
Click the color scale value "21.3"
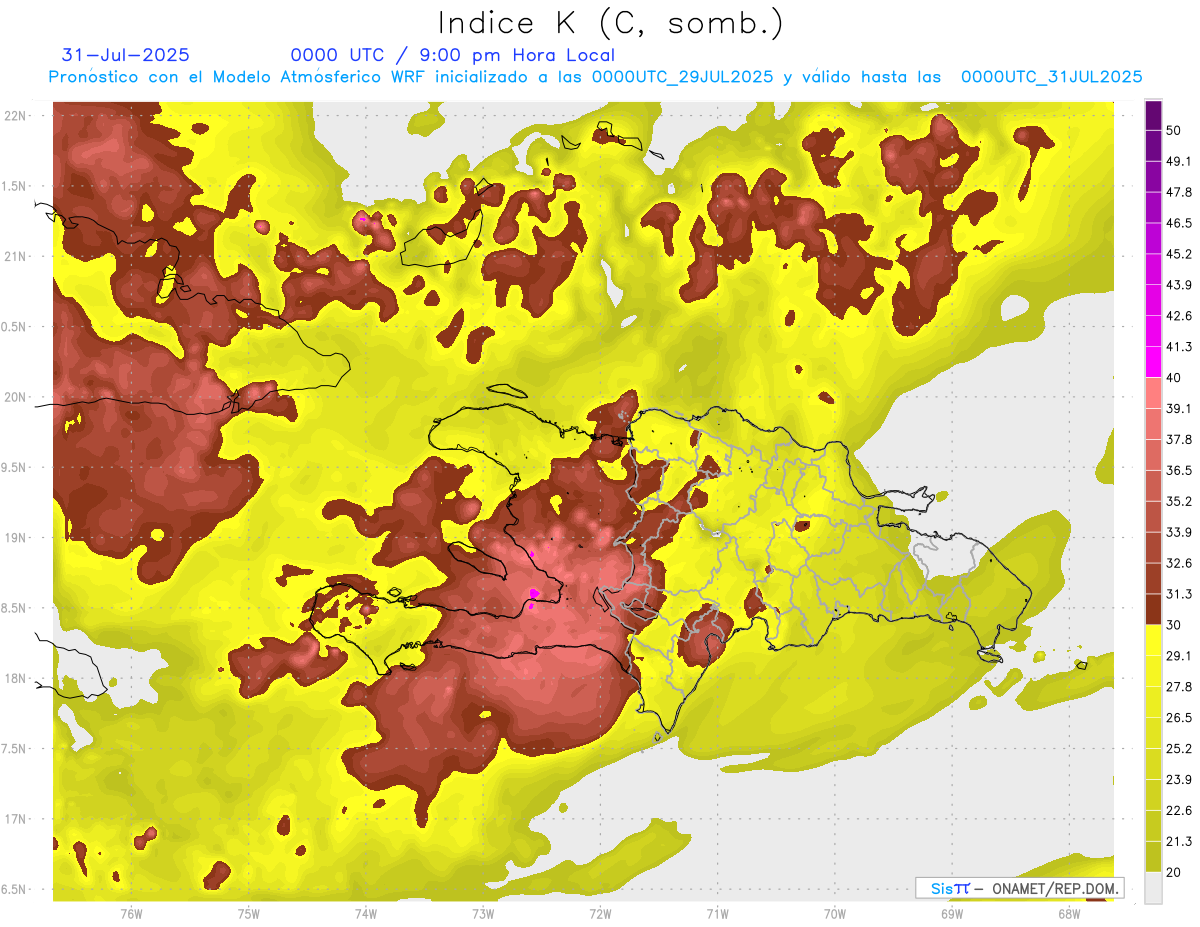tap(1178, 842)
